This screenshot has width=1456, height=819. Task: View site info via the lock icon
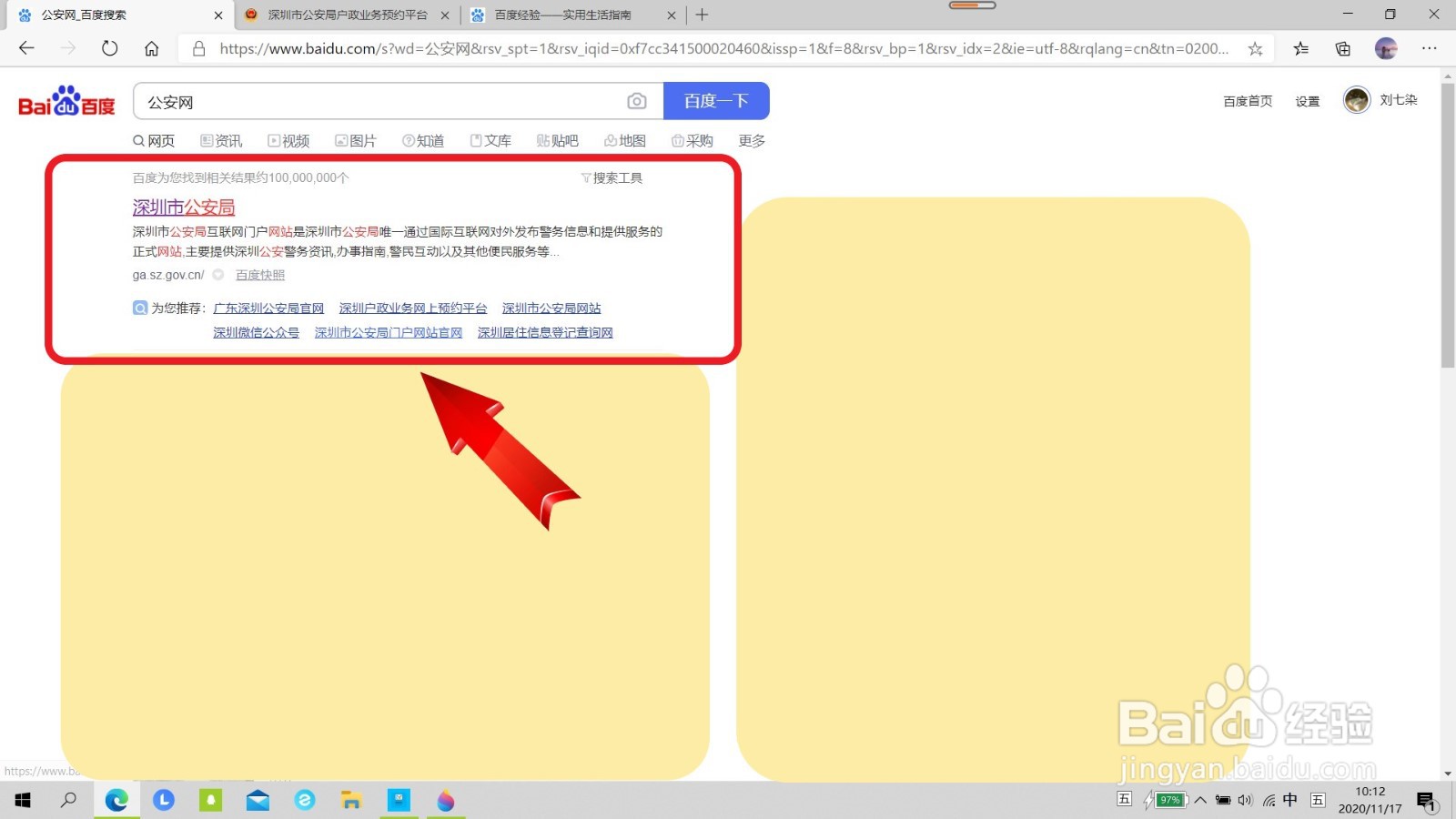(198, 48)
